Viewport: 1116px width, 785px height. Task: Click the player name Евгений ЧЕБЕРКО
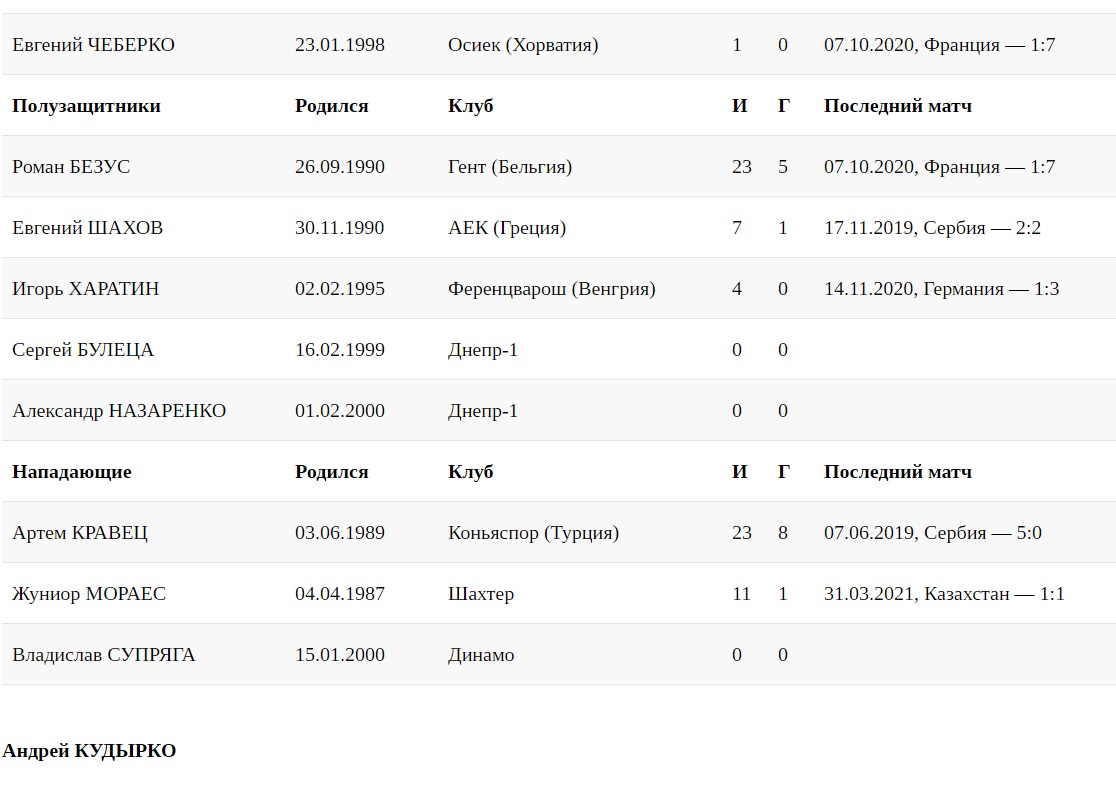[x=93, y=45]
